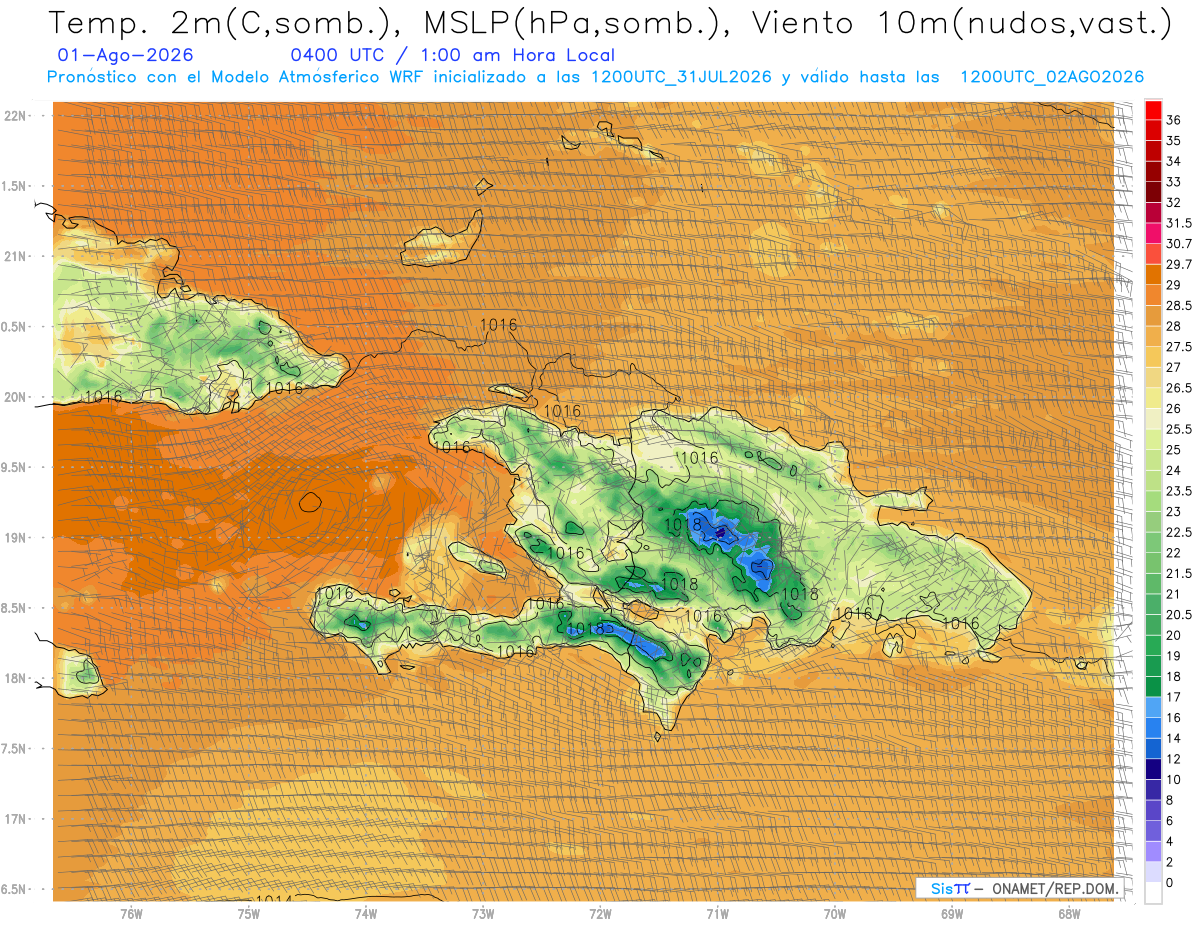Select the forecast date '01-Ago-2026'
The height and width of the screenshot is (927, 1200).
pos(126,56)
